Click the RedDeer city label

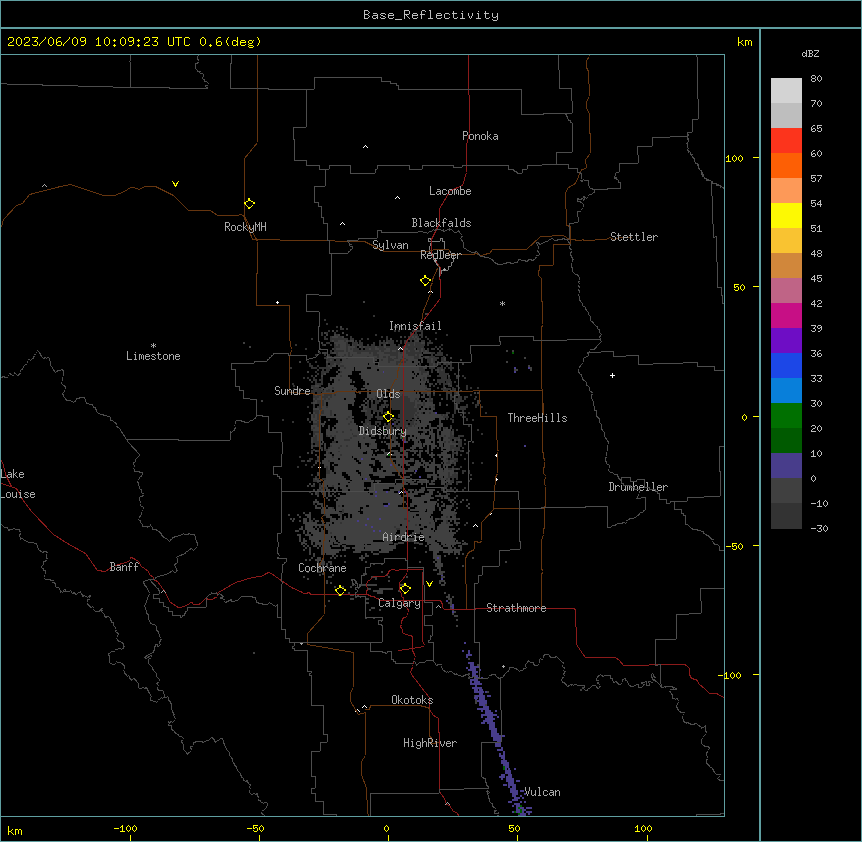(440, 255)
